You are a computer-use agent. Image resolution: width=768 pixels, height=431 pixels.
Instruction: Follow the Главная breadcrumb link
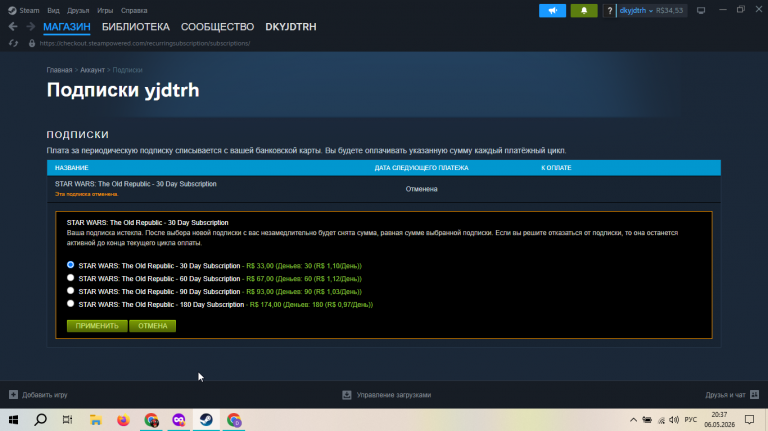[59, 70]
